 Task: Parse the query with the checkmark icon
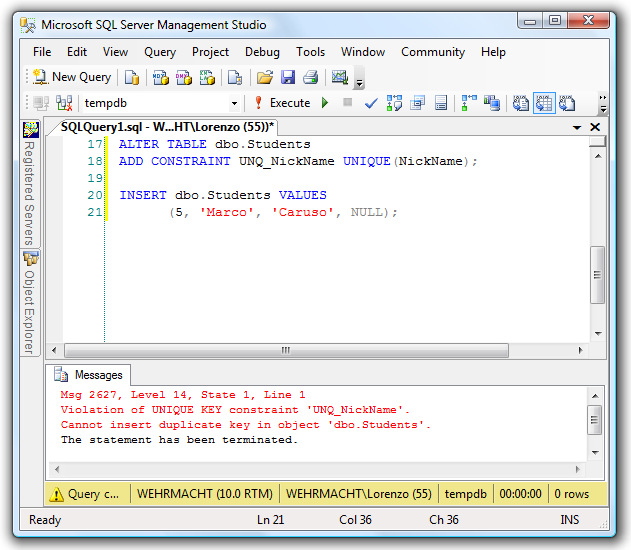pyautogui.click(x=371, y=103)
